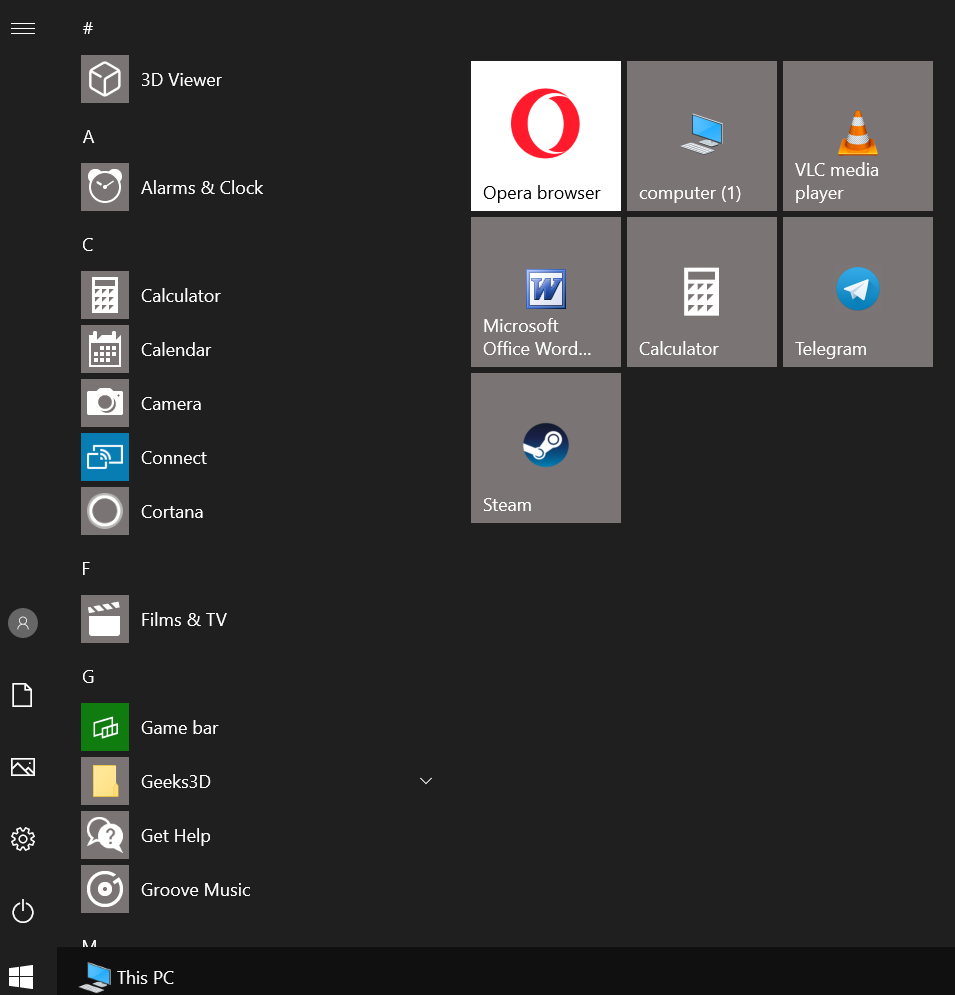Click the "Alarms & Clock" label

point(202,188)
